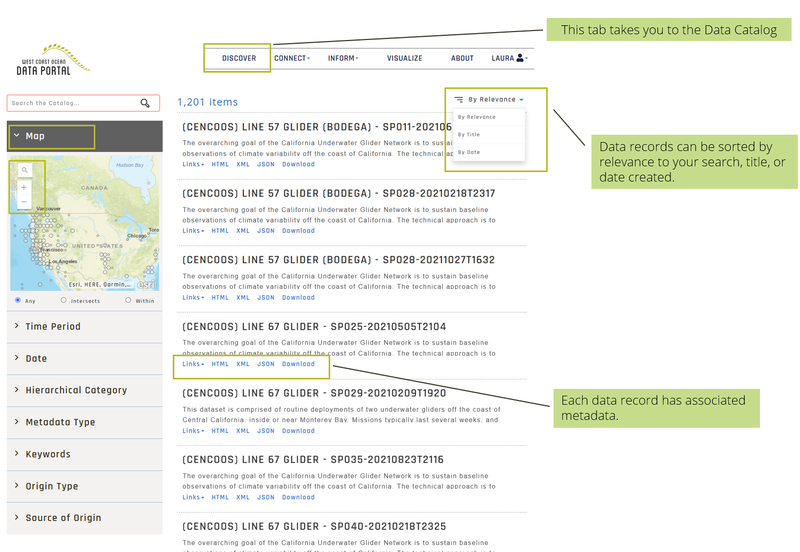Open record SP035-20210823T2116 title
Image resolution: width=800 pixels, height=552 pixels.
tap(313, 460)
